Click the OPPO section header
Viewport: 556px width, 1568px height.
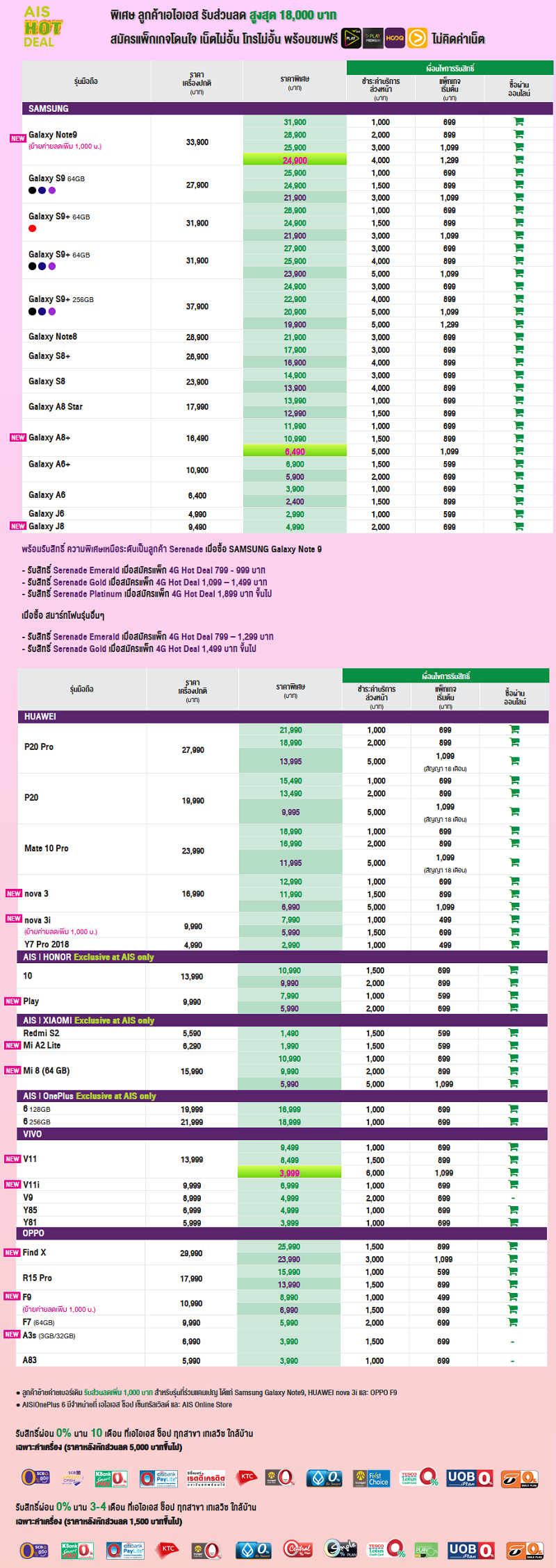pos(282,1233)
